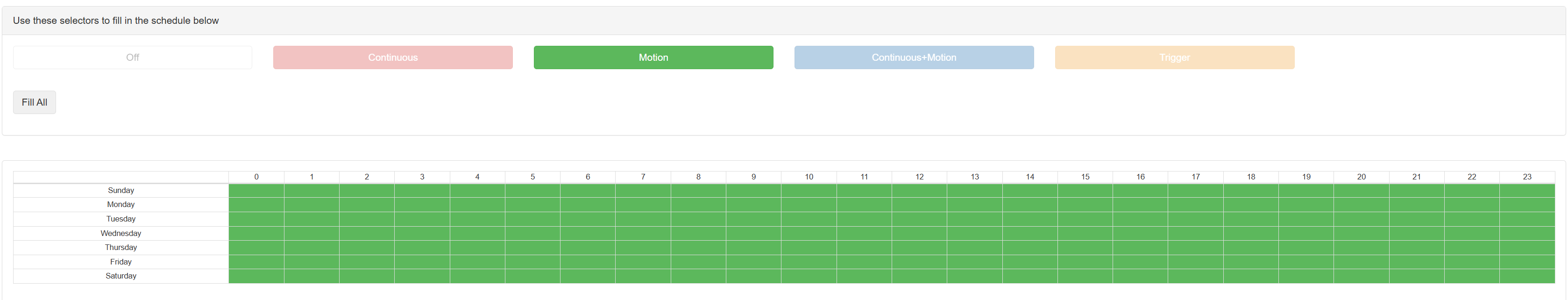Click the Fill All button
Image resolution: width=1568 pixels, height=300 pixels.
coord(35,102)
